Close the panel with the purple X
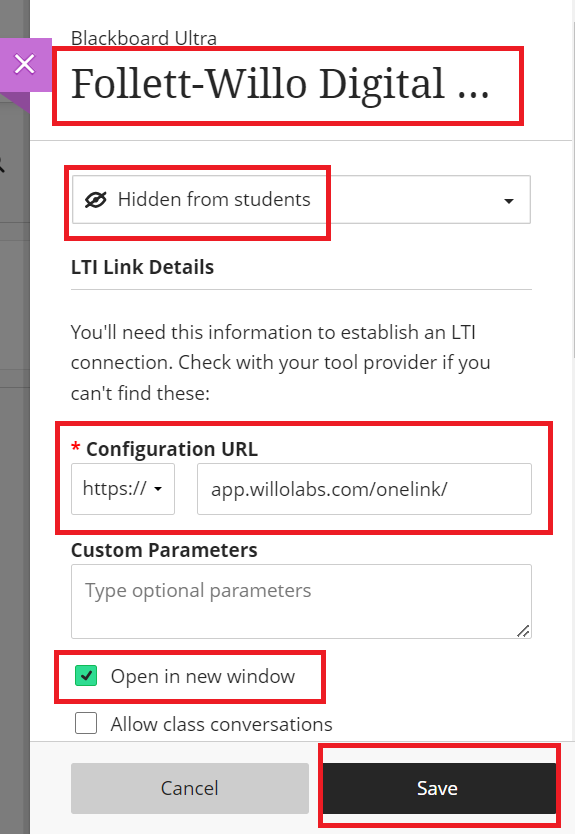Image resolution: width=576 pixels, height=834 pixels. [25, 64]
